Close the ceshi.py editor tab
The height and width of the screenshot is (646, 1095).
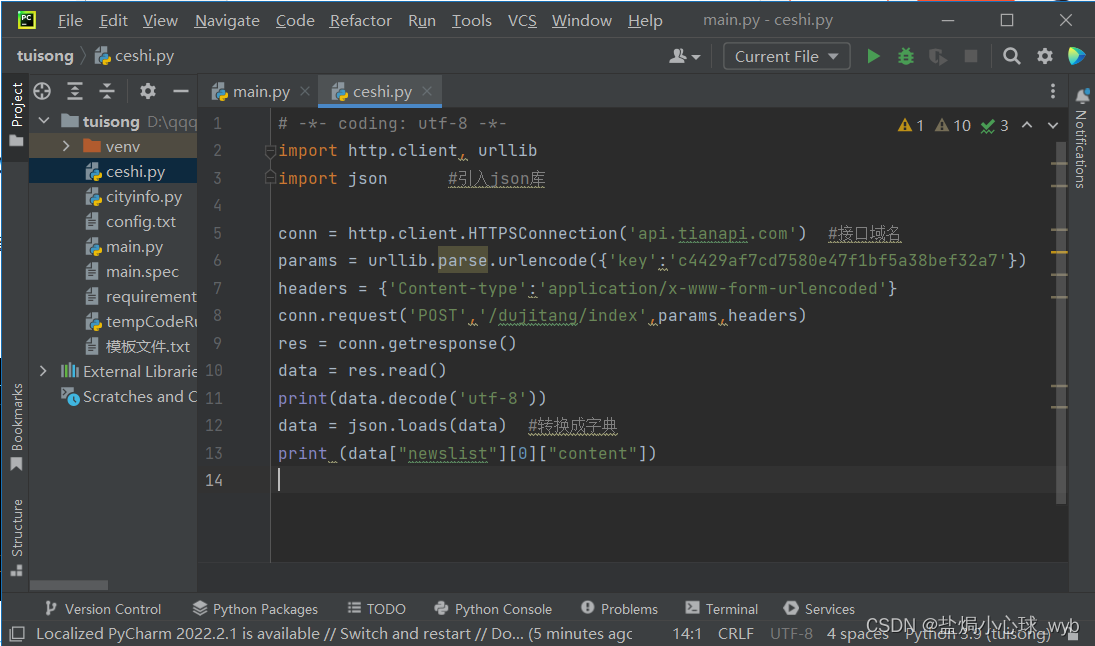[x=427, y=91]
